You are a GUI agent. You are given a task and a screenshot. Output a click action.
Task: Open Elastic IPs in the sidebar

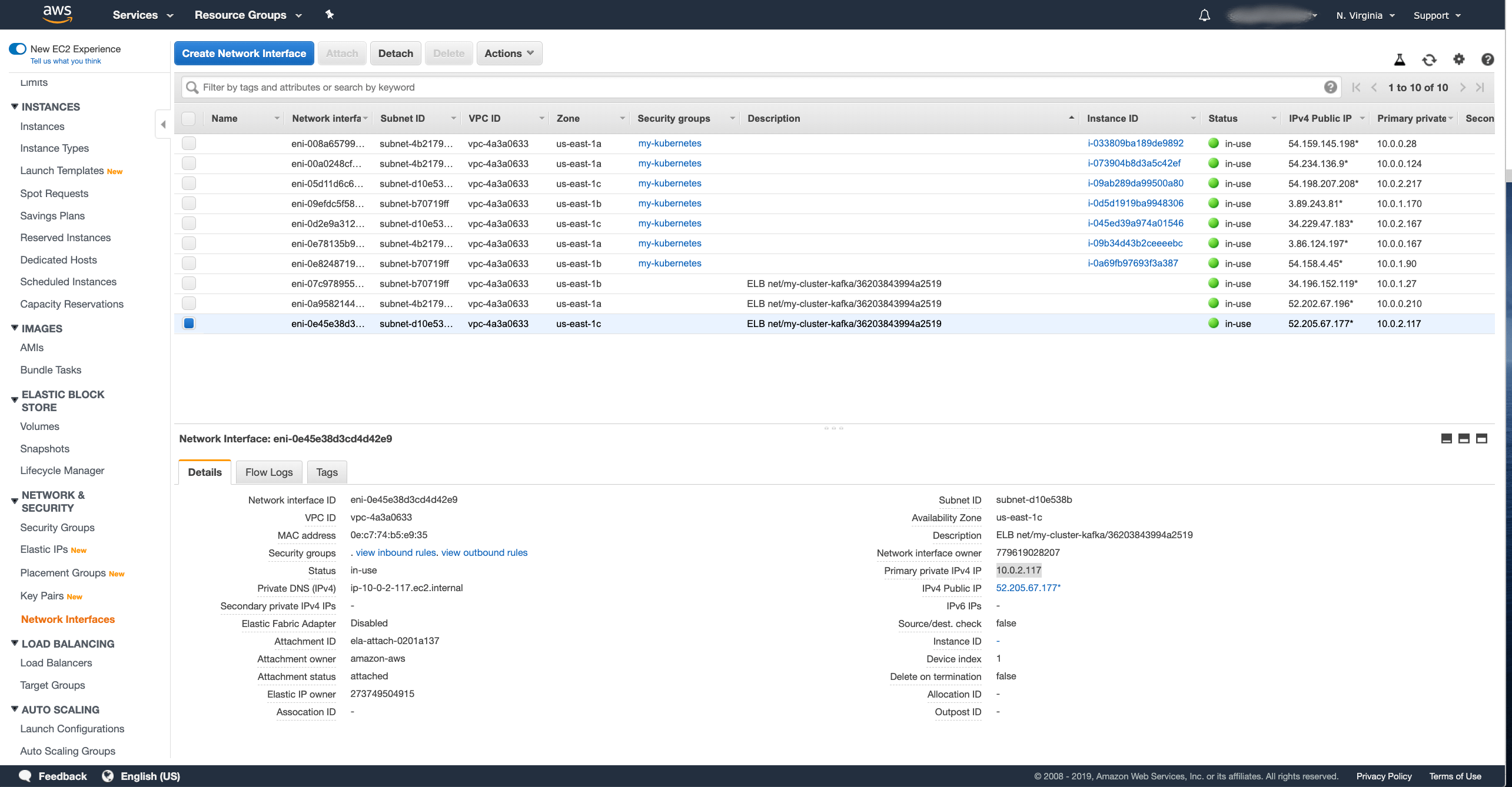tap(44, 549)
